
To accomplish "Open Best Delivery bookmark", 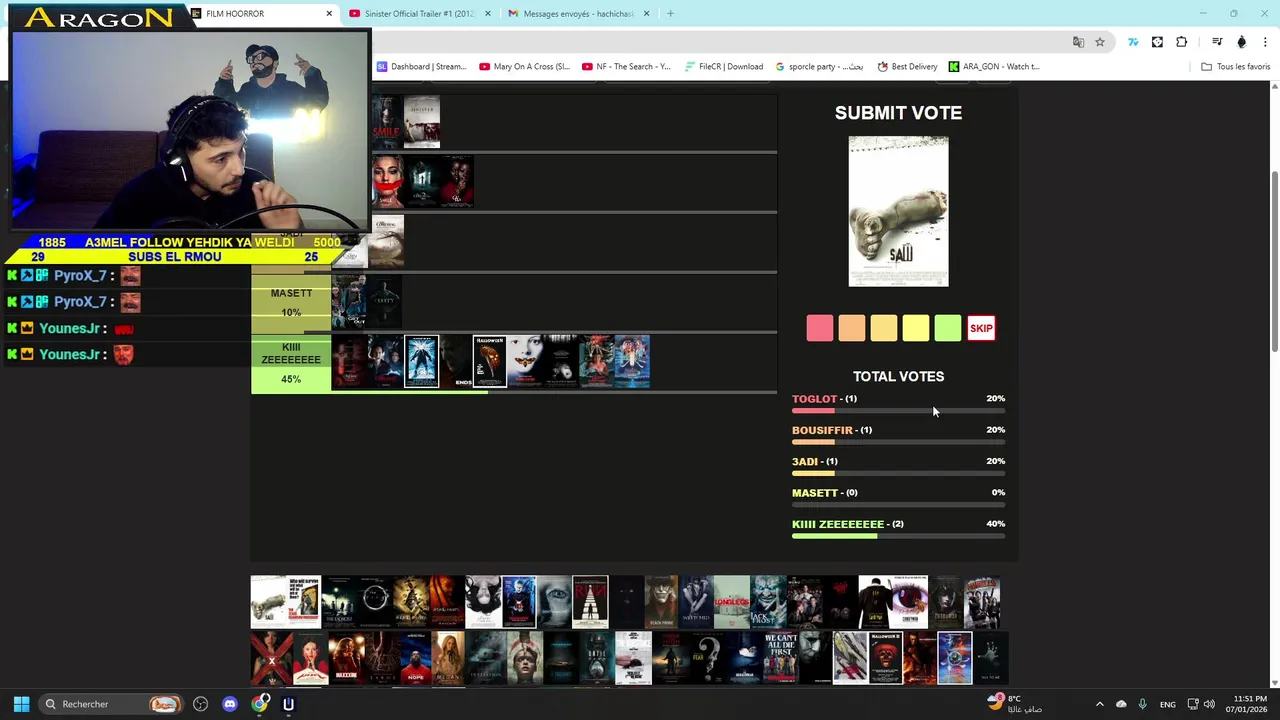I will 907,67.
